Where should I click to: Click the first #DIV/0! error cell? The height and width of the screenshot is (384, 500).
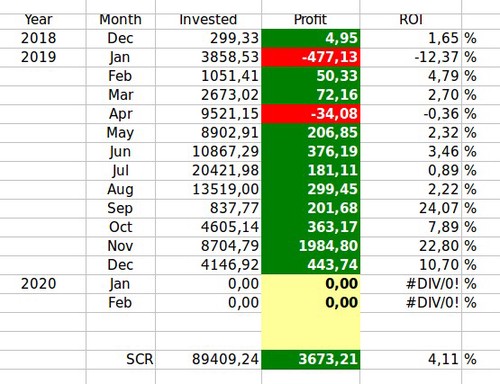[411, 284]
